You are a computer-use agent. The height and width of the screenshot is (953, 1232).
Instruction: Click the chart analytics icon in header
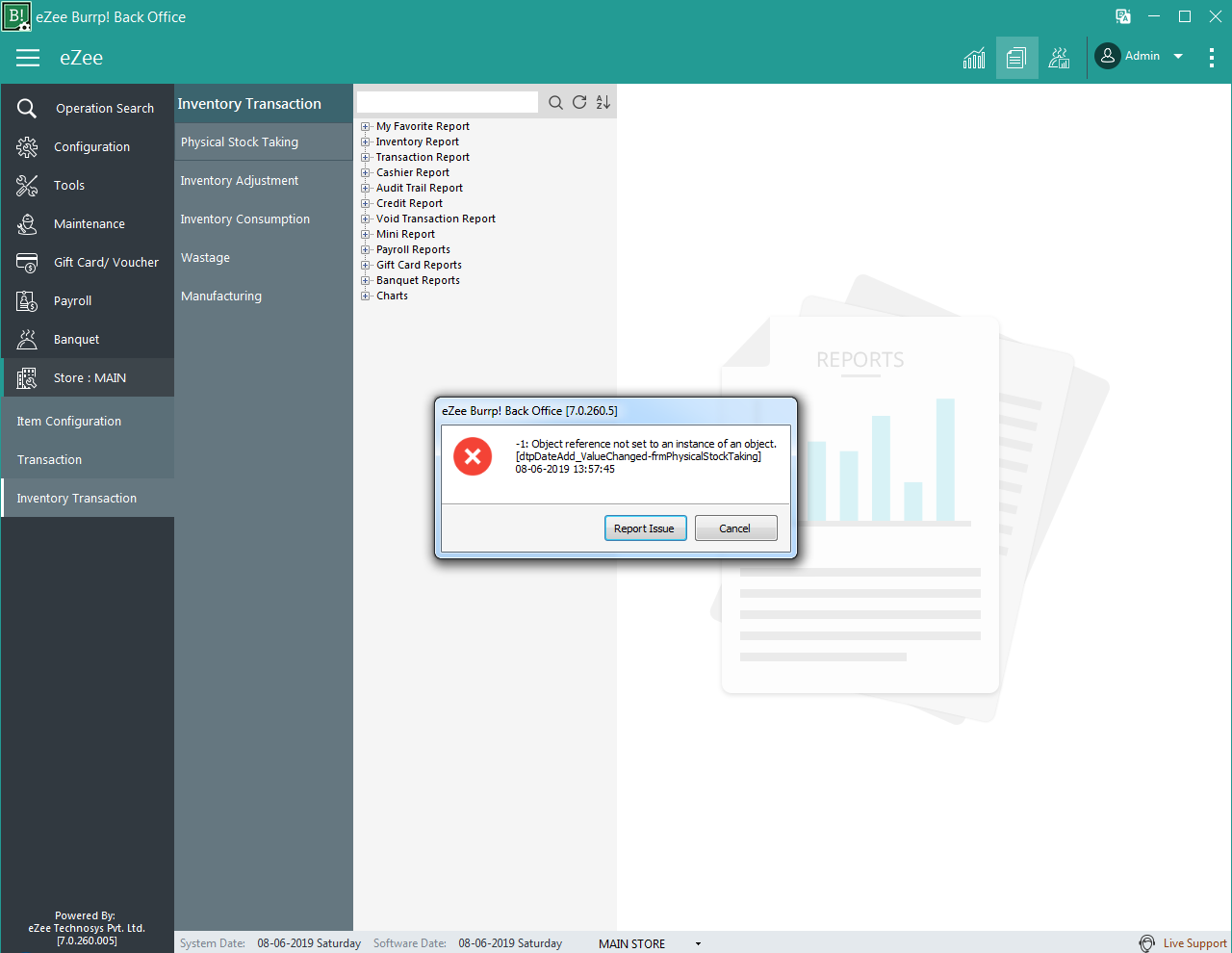point(974,58)
